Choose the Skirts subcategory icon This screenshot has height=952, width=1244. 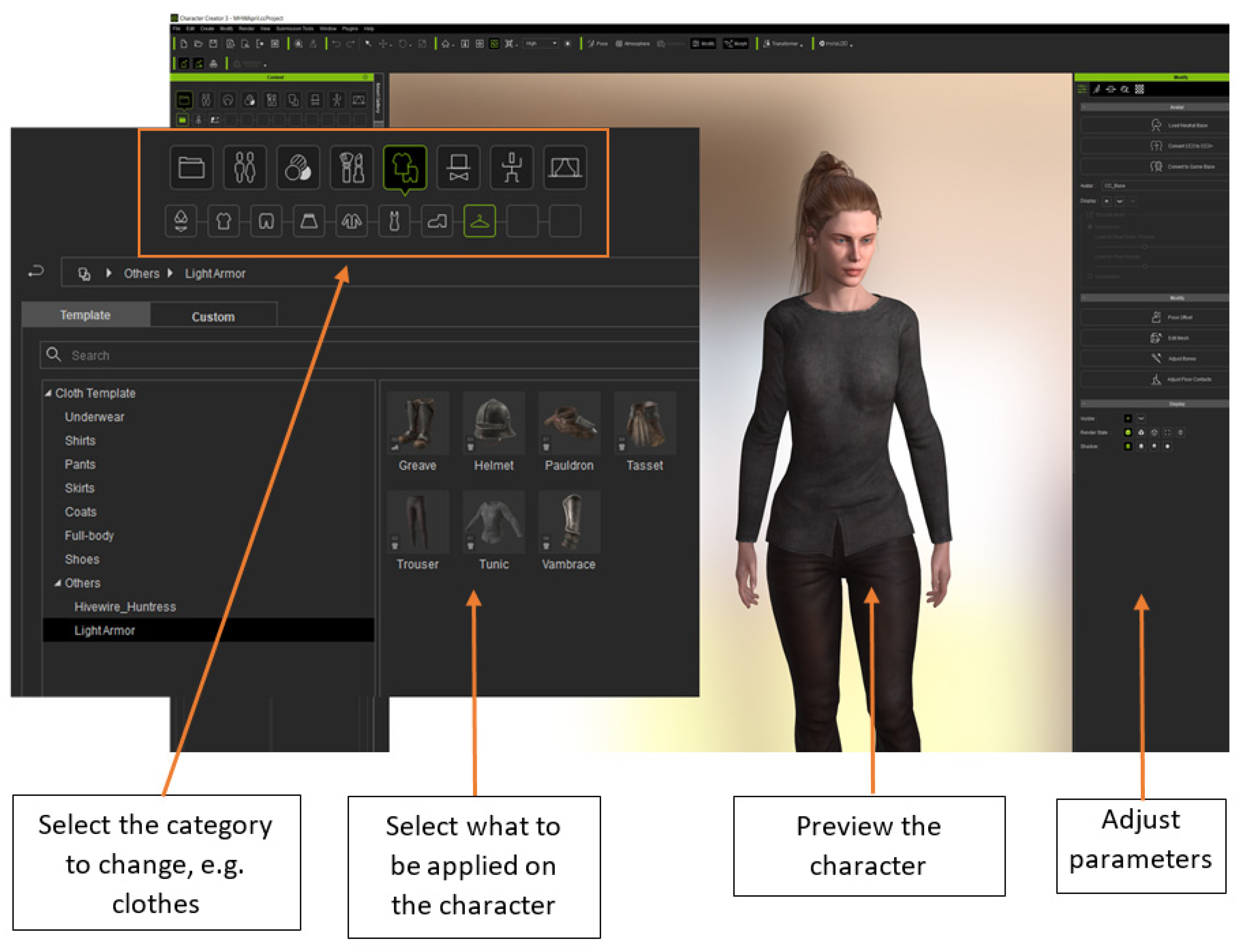click(x=308, y=221)
